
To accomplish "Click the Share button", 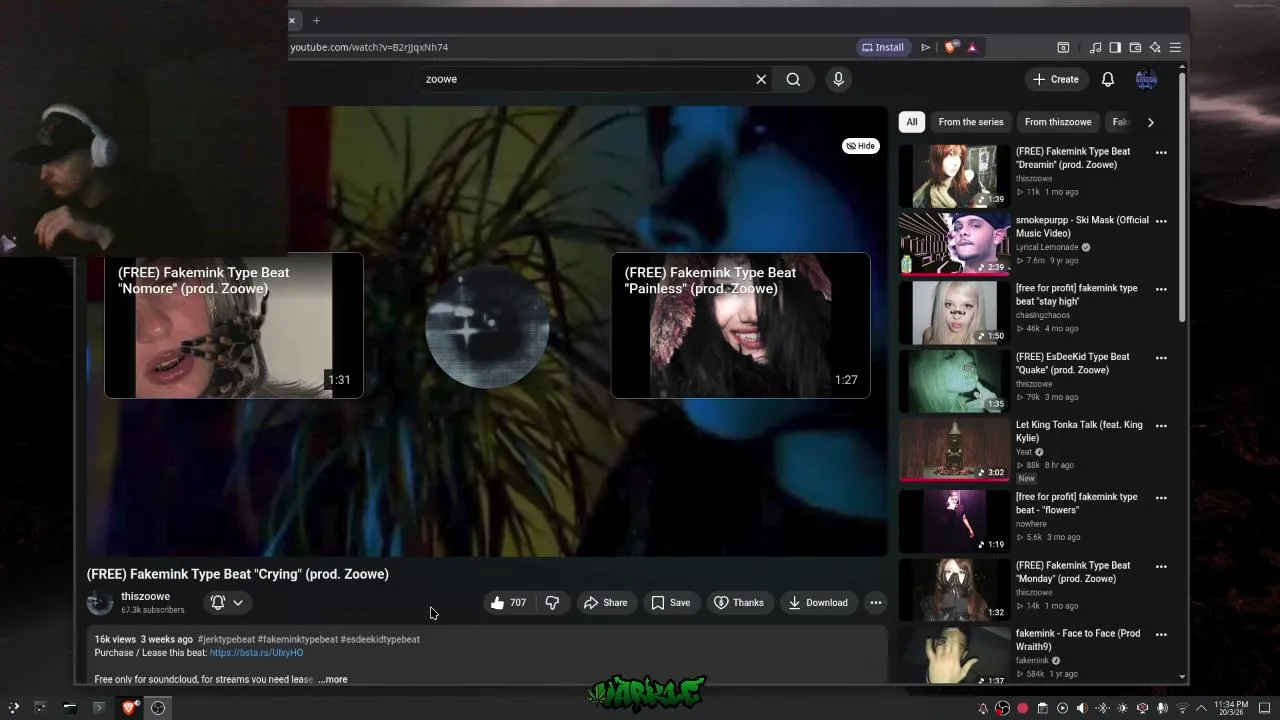I will click(x=605, y=602).
